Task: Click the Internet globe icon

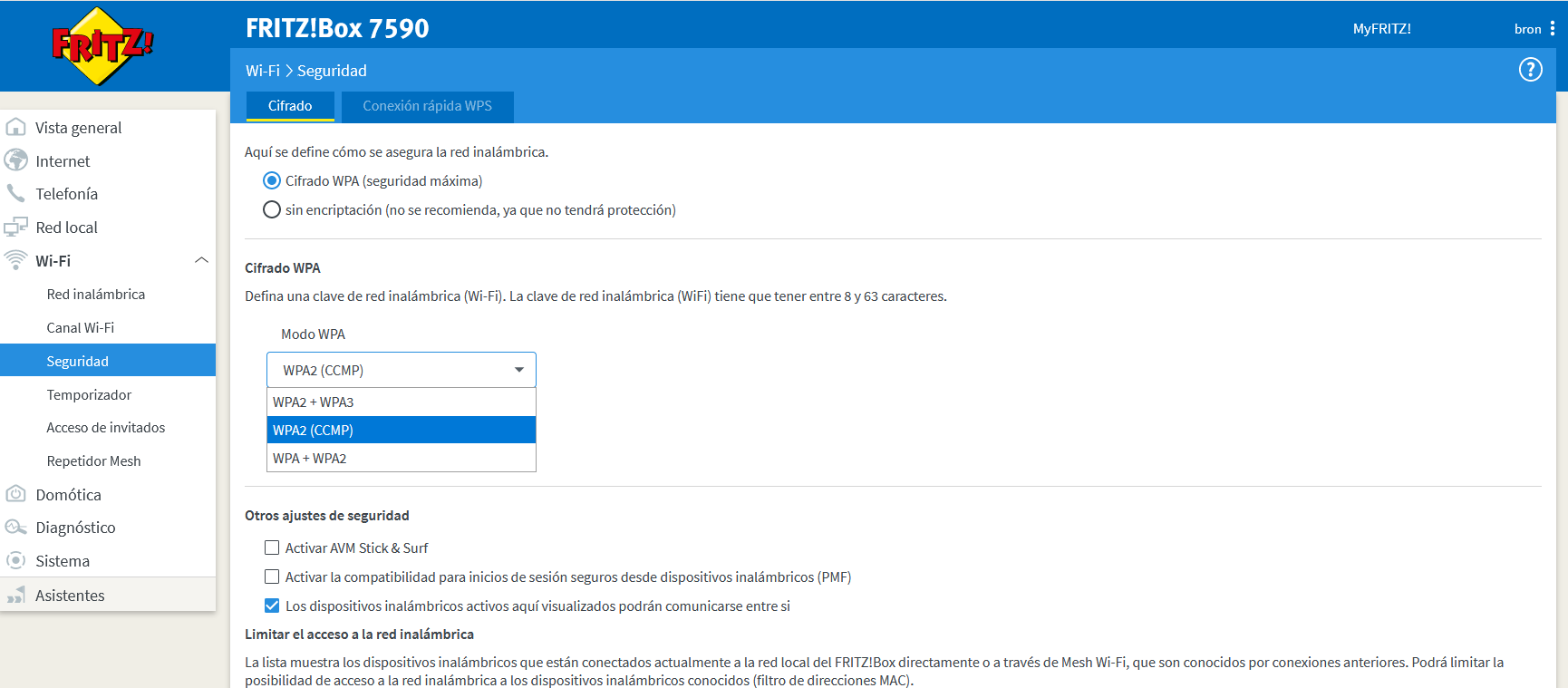Action: [15, 160]
